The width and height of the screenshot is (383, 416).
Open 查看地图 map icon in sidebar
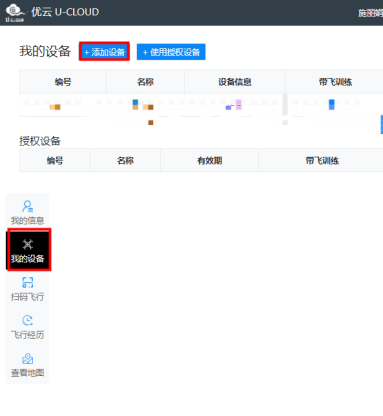[28, 359]
